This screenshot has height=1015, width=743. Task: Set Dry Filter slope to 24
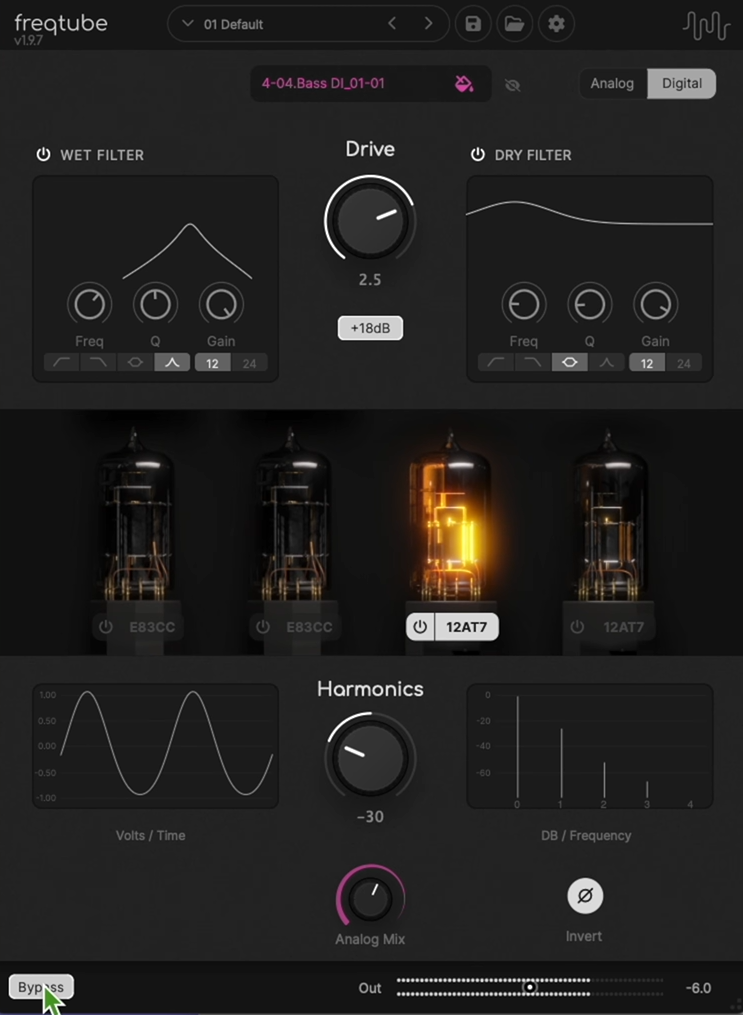point(683,363)
